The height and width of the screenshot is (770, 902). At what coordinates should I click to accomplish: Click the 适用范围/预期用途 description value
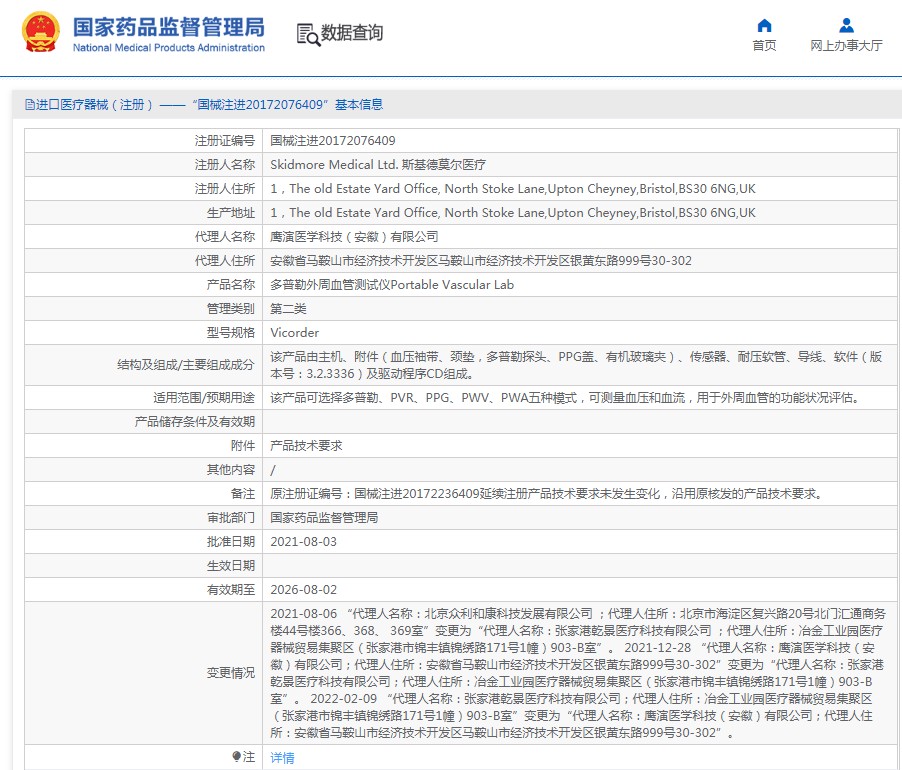click(x=566, y=398)
